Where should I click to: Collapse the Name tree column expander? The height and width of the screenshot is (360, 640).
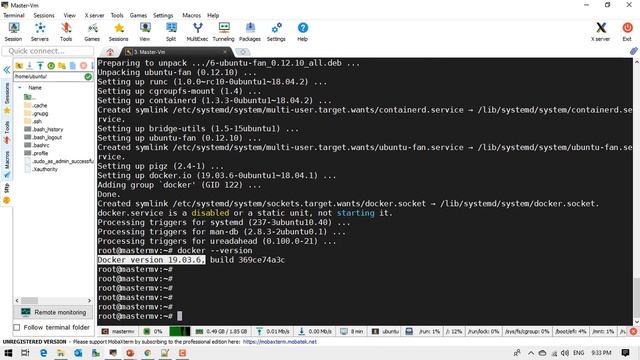pyautogui.click(x=20, y=88)
